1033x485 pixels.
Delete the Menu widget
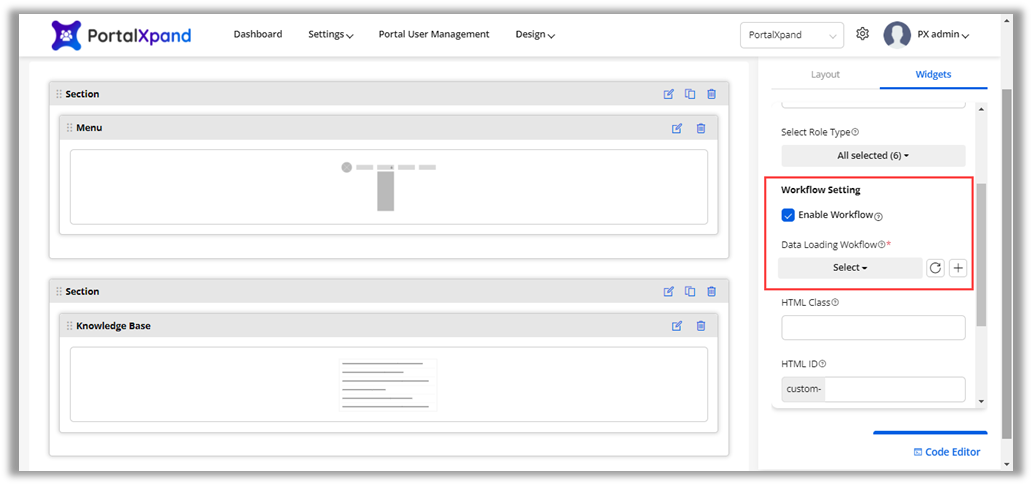[700, 128]
